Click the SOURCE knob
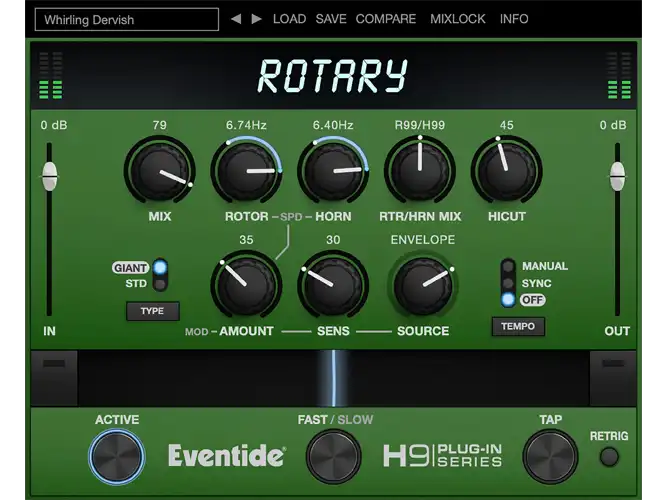The width and height of the screenshot is (667, 500). (x=423, y=286)
